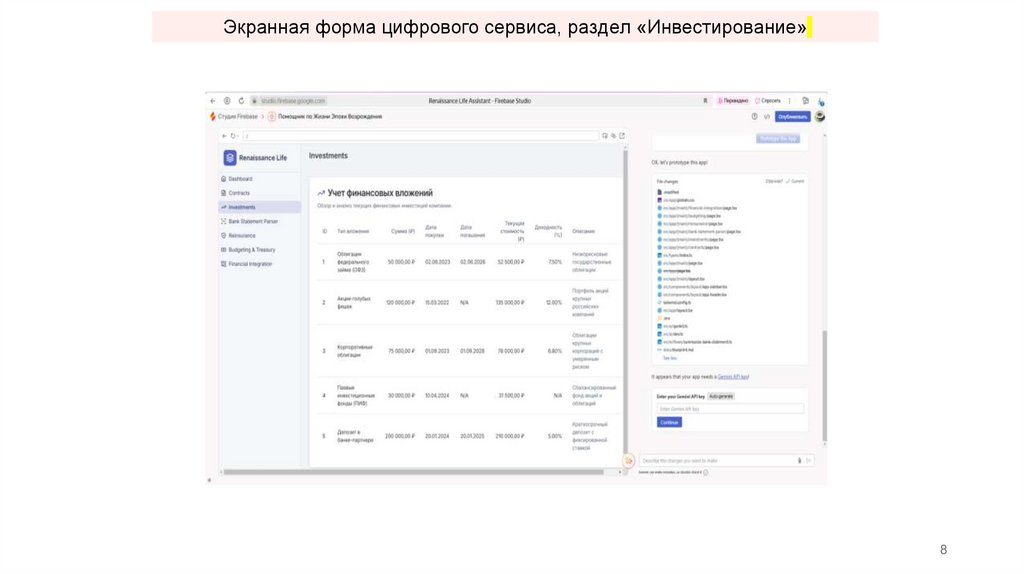Select Investments in sidebar
The height and width of the screenshot is (574, 1024).
(x=259, y=208)
